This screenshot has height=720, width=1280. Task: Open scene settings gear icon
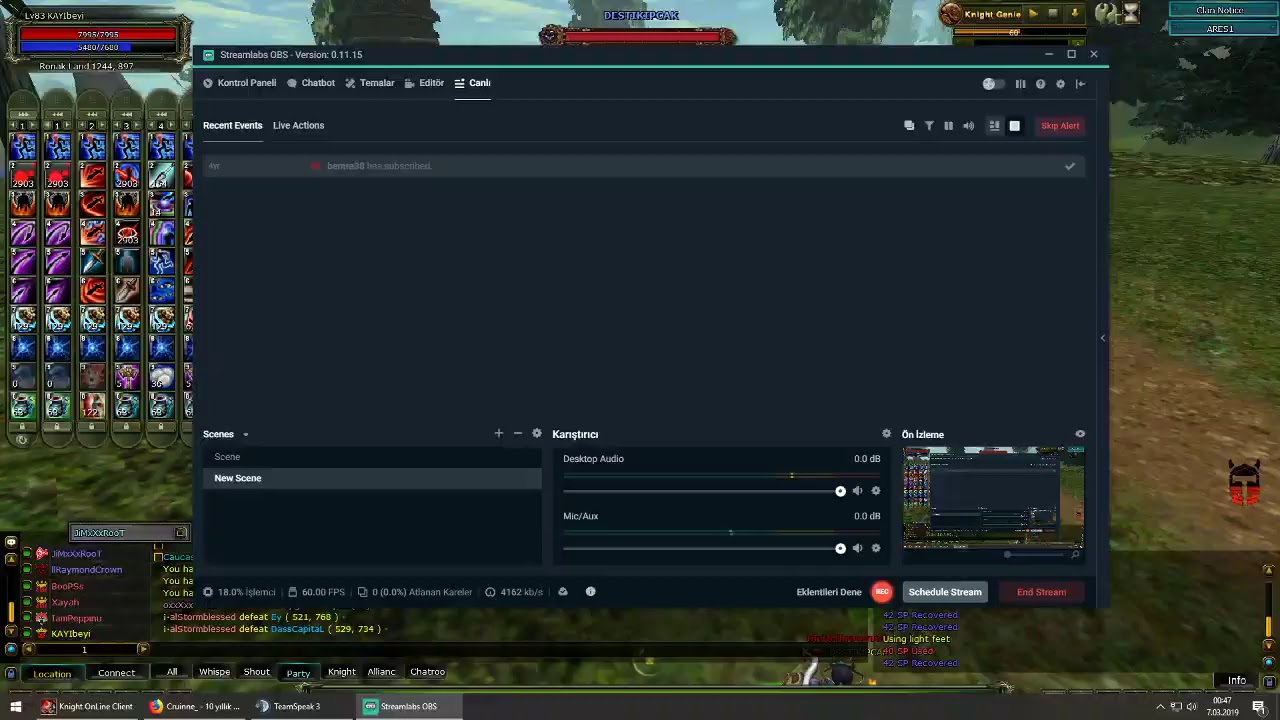tap(537, 433)
